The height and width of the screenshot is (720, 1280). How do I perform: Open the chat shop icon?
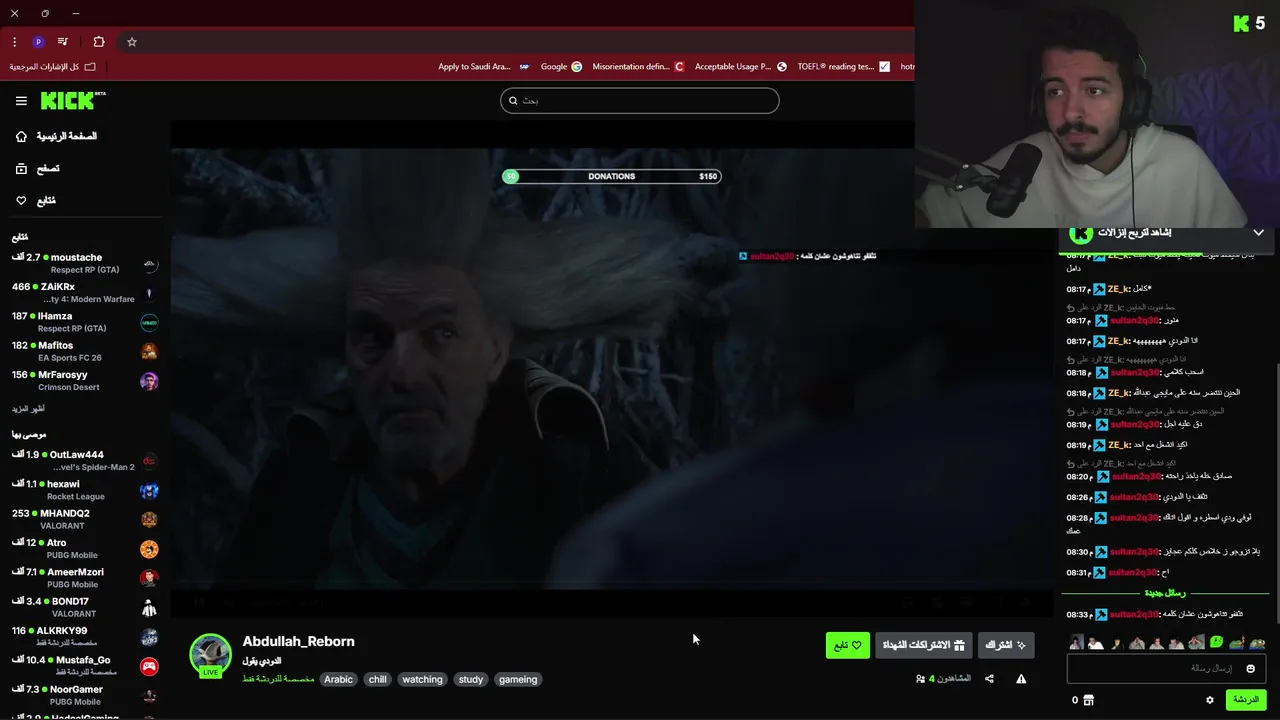[1089, 700]
